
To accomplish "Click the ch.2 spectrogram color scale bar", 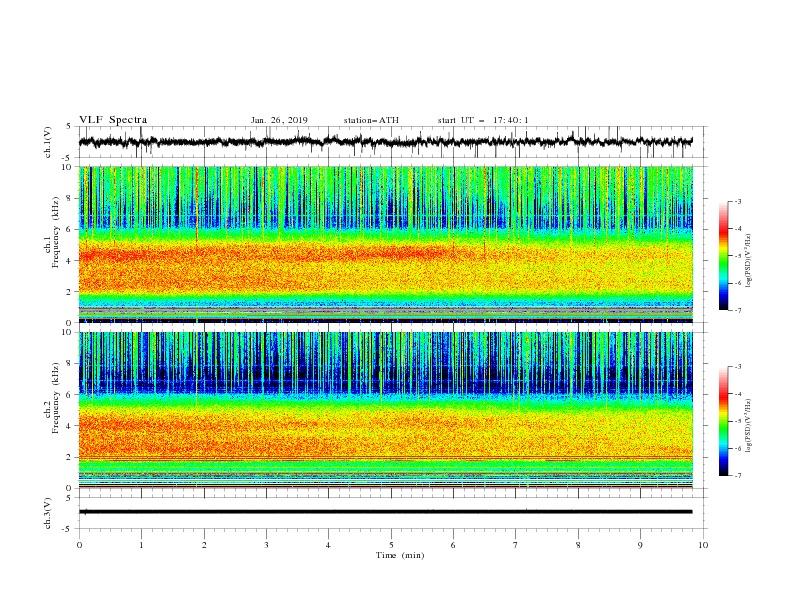I will tap(723, 421).
